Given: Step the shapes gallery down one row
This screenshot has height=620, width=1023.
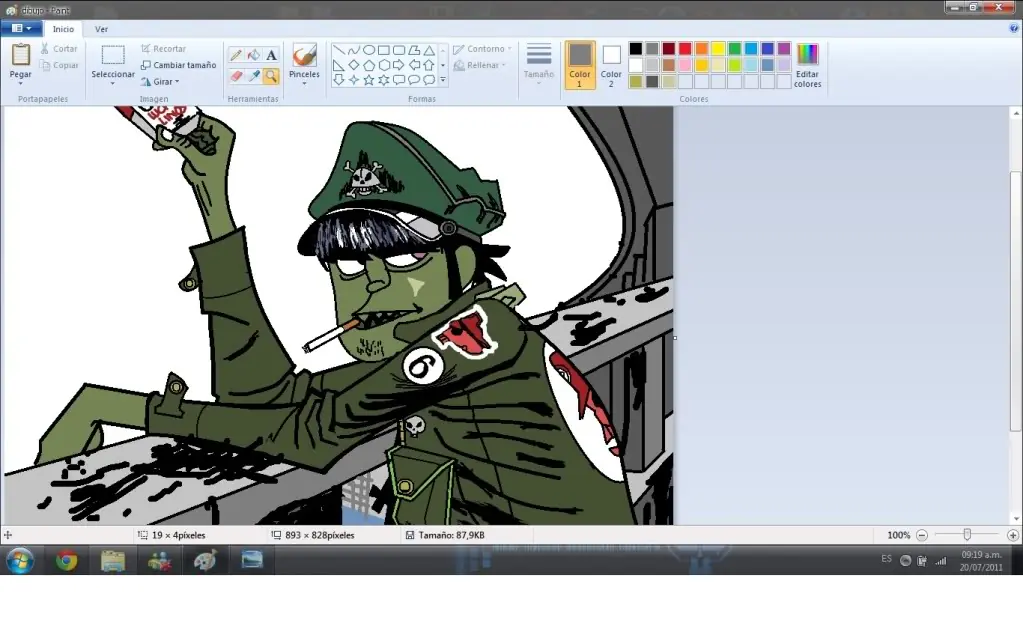Looking at the screenshot, I should (x=443, y=65).
